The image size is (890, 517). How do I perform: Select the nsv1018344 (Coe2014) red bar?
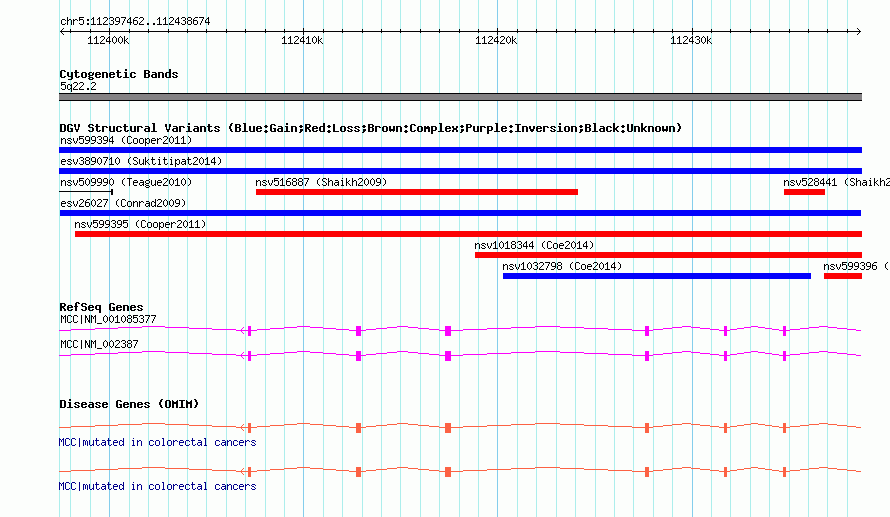[x=669, y=255]
